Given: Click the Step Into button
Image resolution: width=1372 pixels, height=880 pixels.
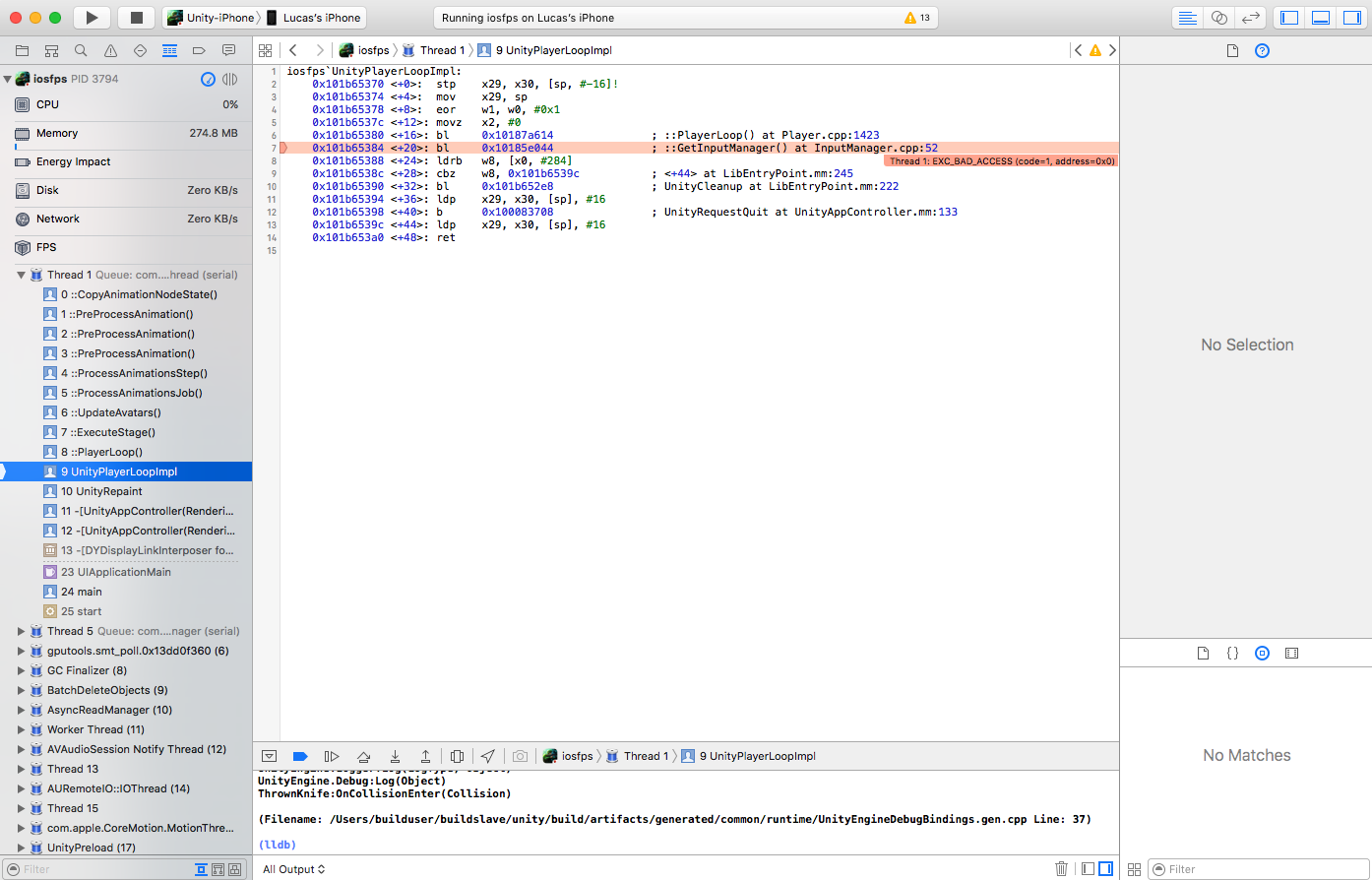Looking at the screenshot, I should [x=395, y=756].
